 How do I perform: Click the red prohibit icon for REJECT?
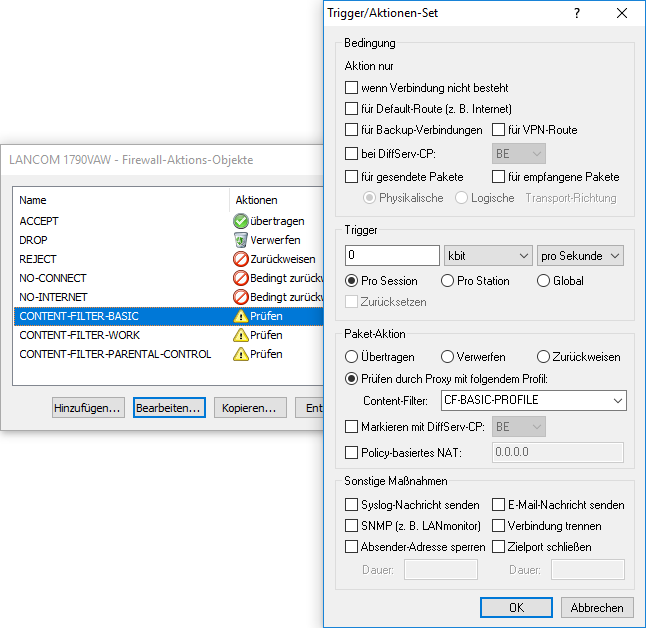pos(240,259)
